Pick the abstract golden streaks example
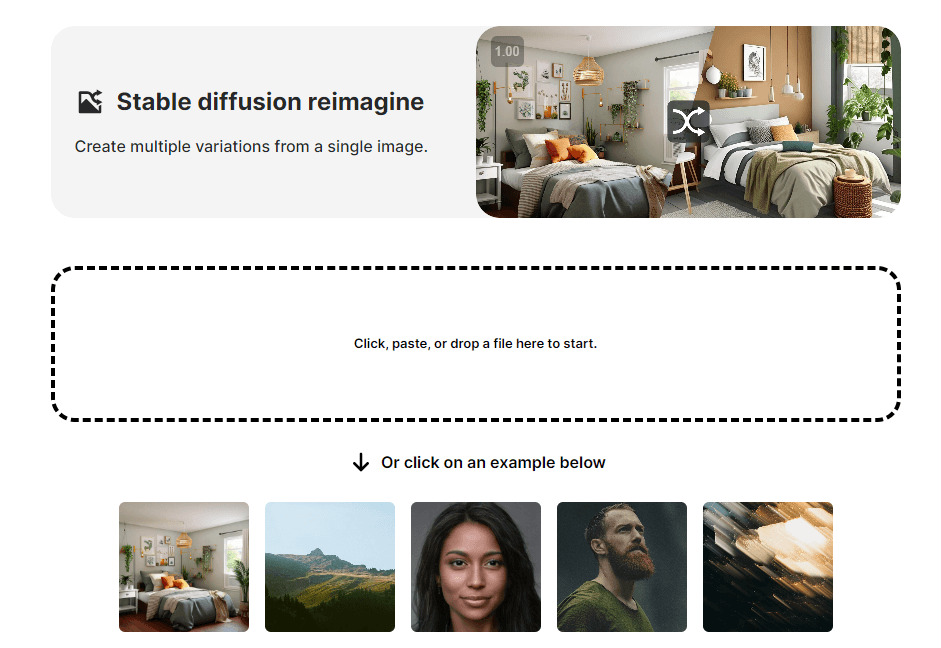Image resolution: width=941 pixels, height=648 pixels. click(x=768, y=567)
